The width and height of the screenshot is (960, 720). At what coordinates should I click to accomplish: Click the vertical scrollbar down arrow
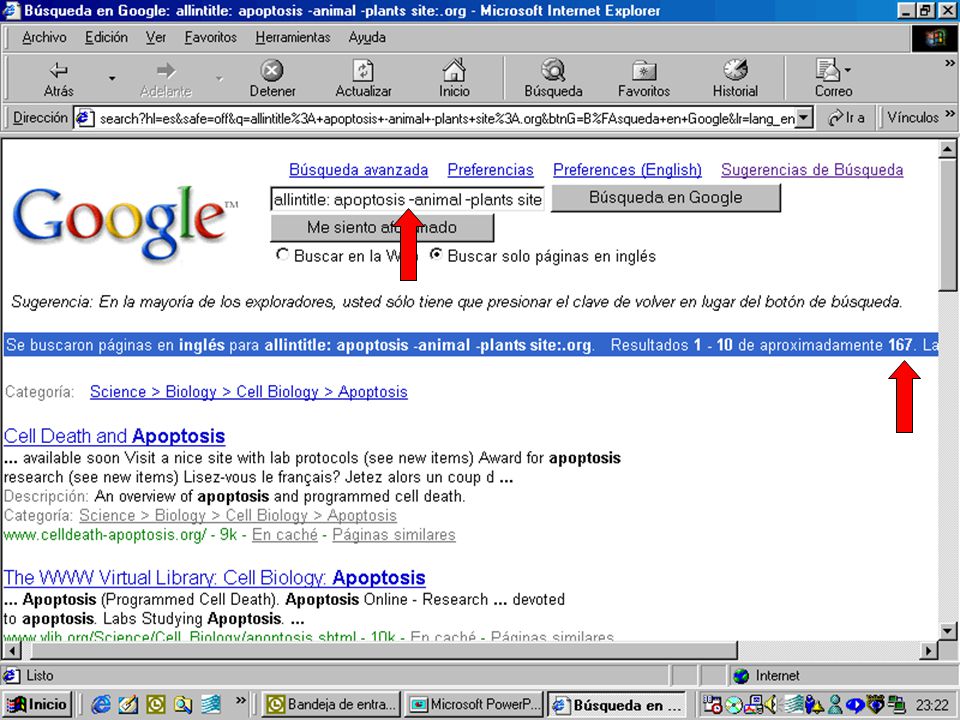pyautogui.click(x=947, y=631)
